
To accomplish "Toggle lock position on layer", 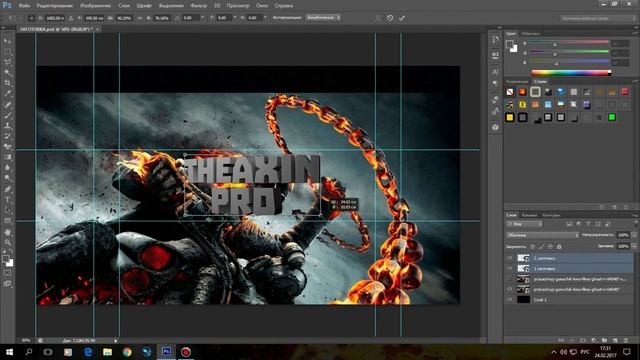I will tap(550, 247).
